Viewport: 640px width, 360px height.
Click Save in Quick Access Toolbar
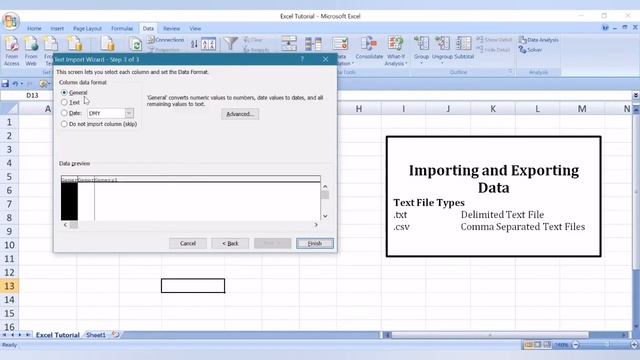pyautogui.click(x=5, y=84)
